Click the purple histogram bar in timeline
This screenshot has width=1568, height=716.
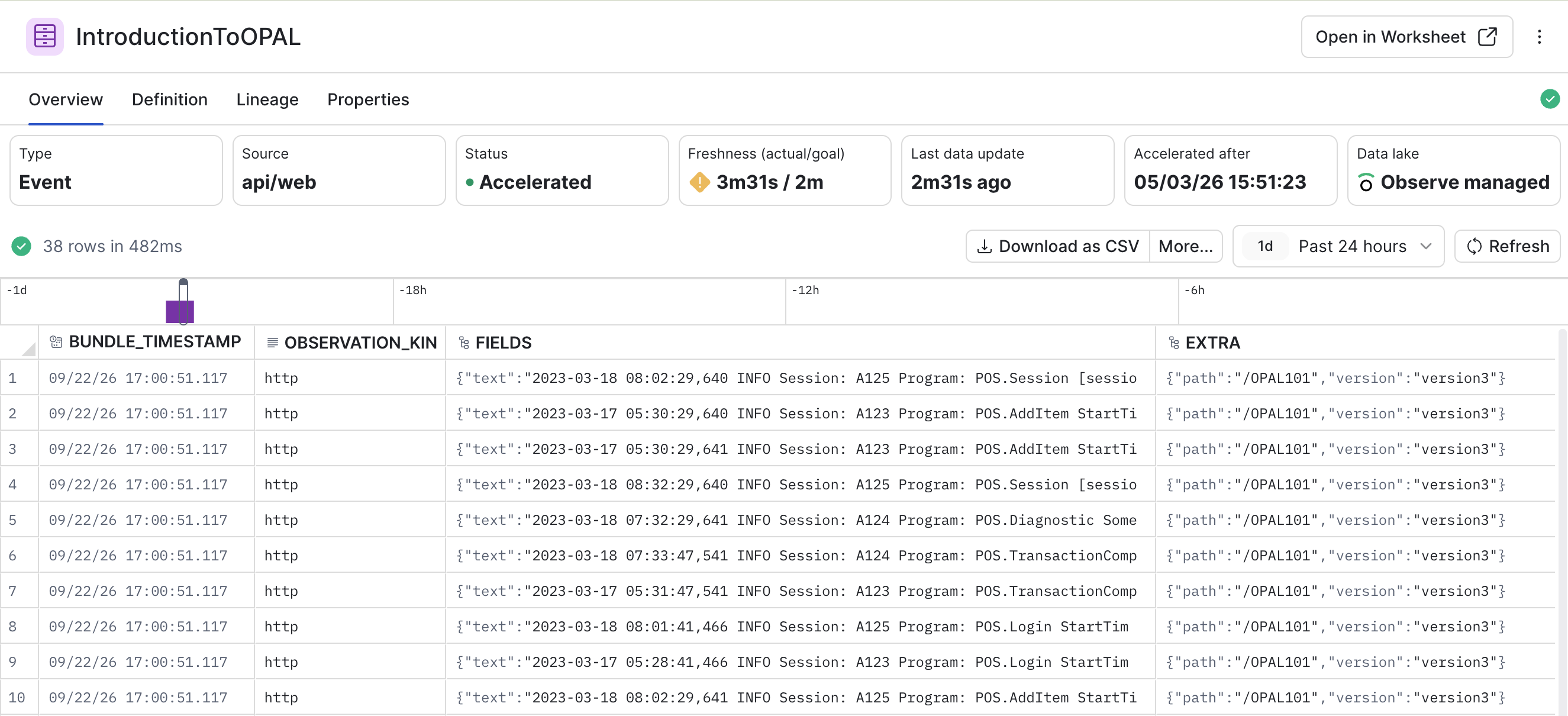(179, 311)
